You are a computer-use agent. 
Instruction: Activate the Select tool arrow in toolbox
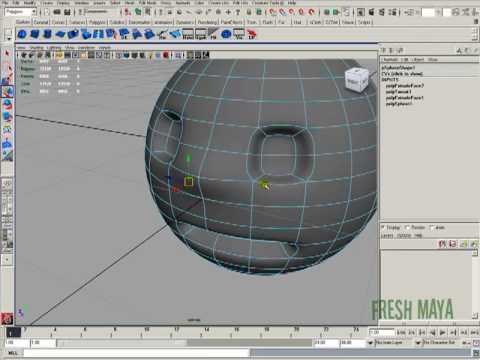(7, 53)
